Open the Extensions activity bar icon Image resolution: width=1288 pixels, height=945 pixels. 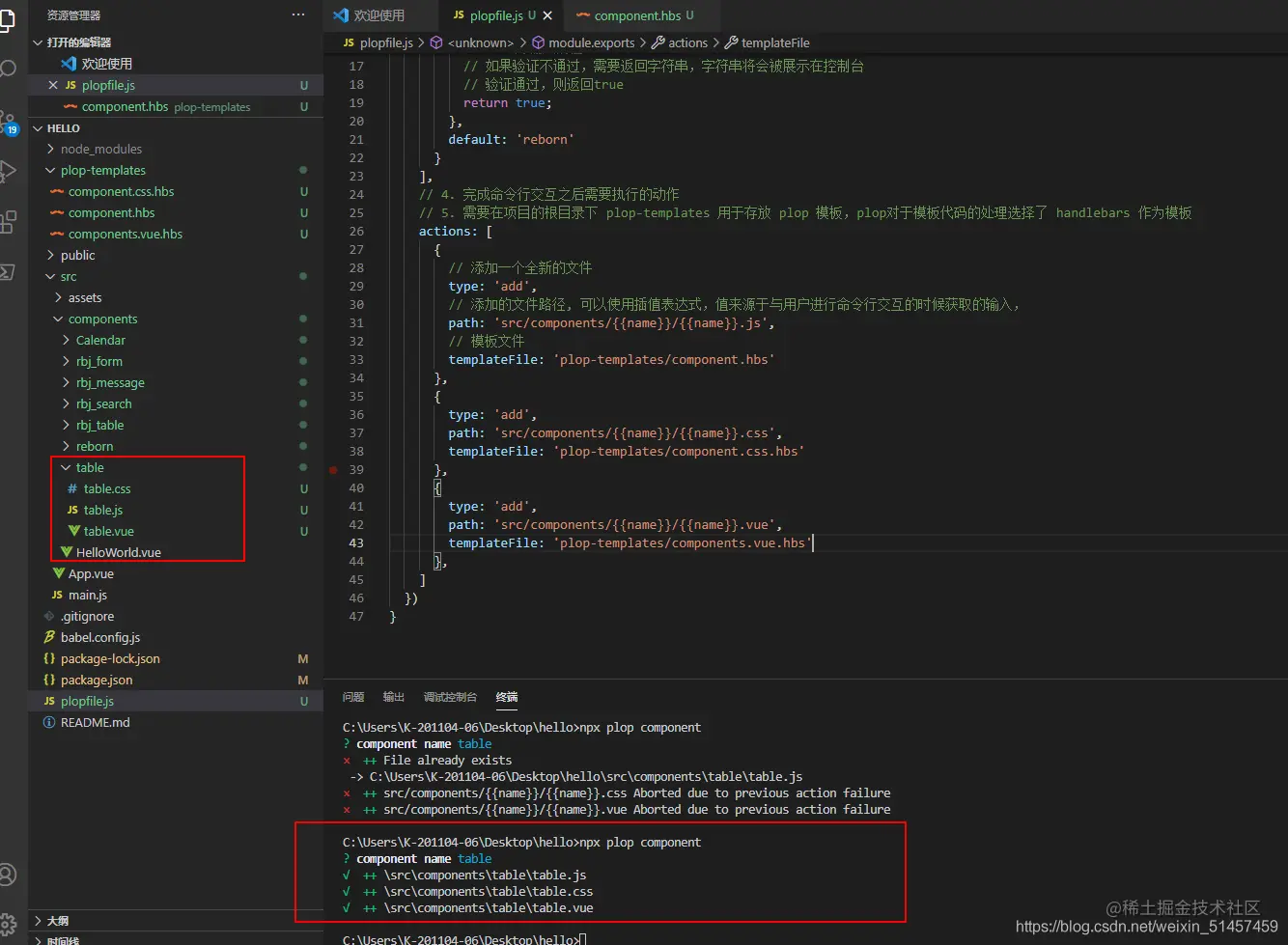tap(7, 222)
